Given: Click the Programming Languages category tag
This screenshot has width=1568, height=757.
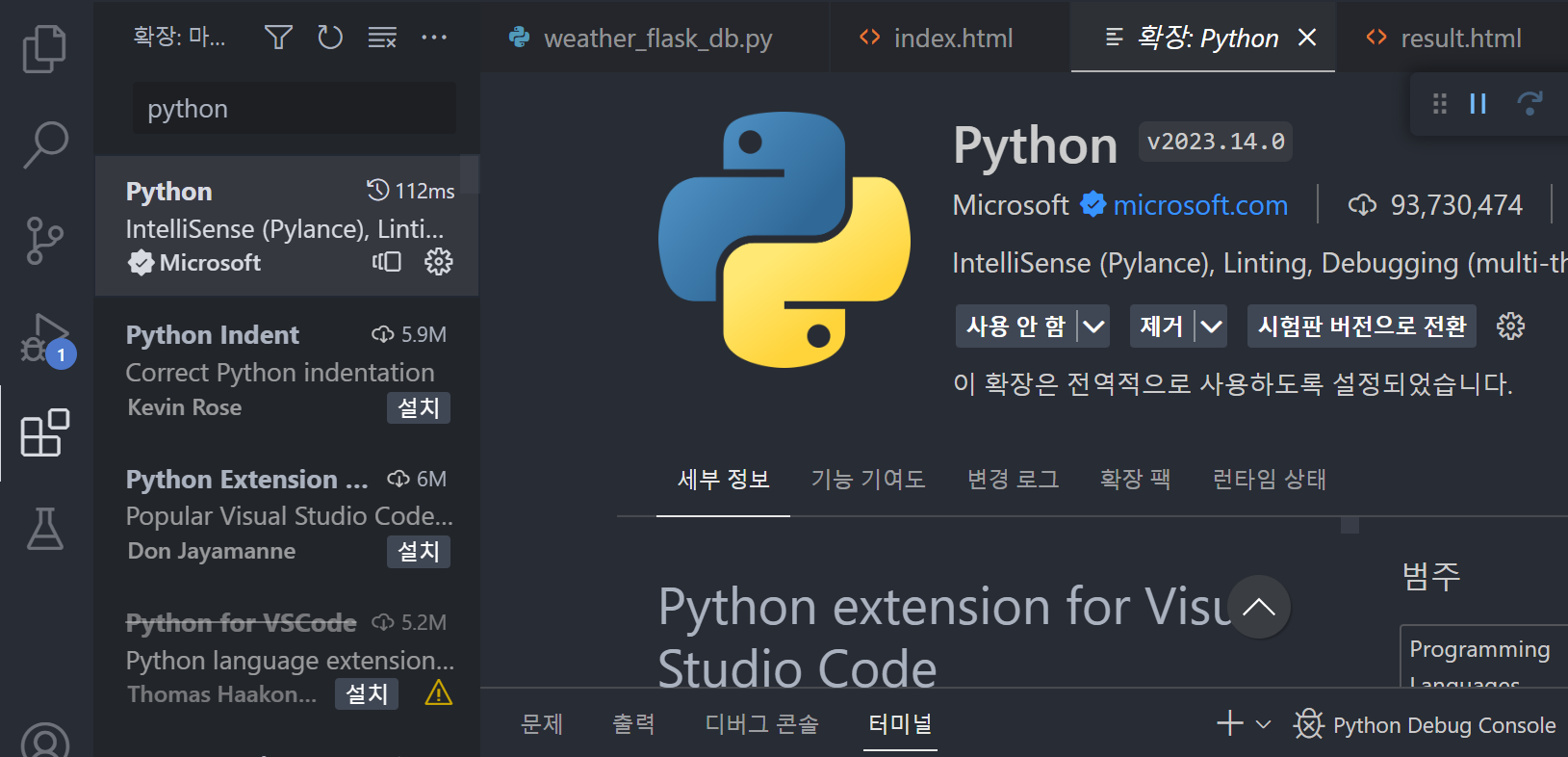Looking at the screenshot, I should [x=1483, y=658].
